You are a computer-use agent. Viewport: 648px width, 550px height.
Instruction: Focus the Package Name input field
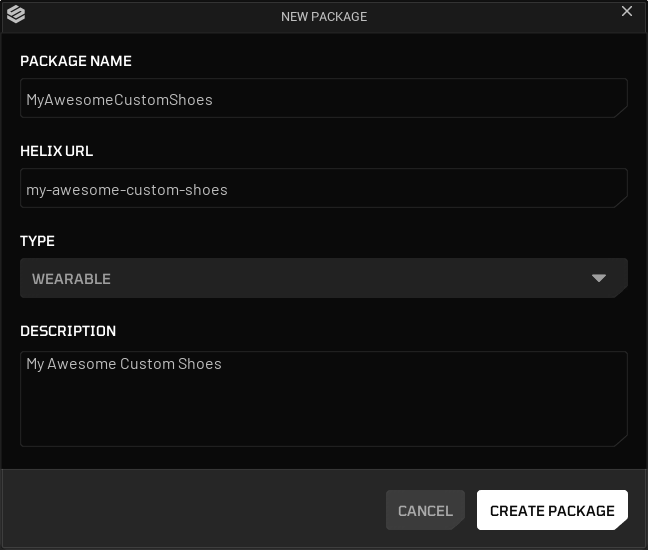click(x=324, y=98)
